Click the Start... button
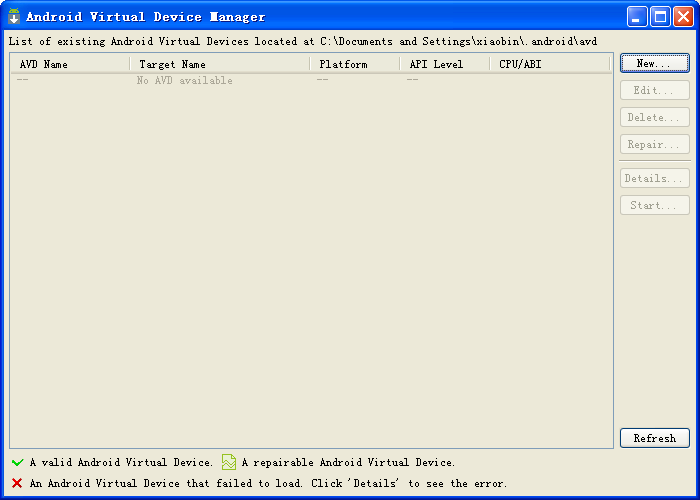Viewport: 700px width, 500px height. [x=654, y=205]
